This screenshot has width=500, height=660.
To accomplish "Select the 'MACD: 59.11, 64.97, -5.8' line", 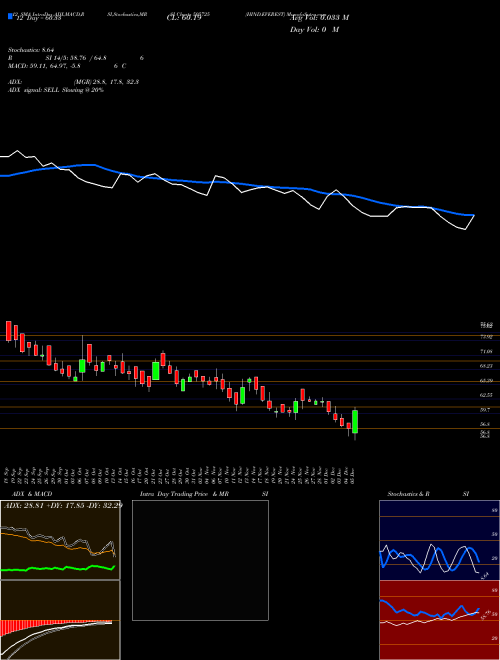I will pyautogui.click(x=45, y=66).
